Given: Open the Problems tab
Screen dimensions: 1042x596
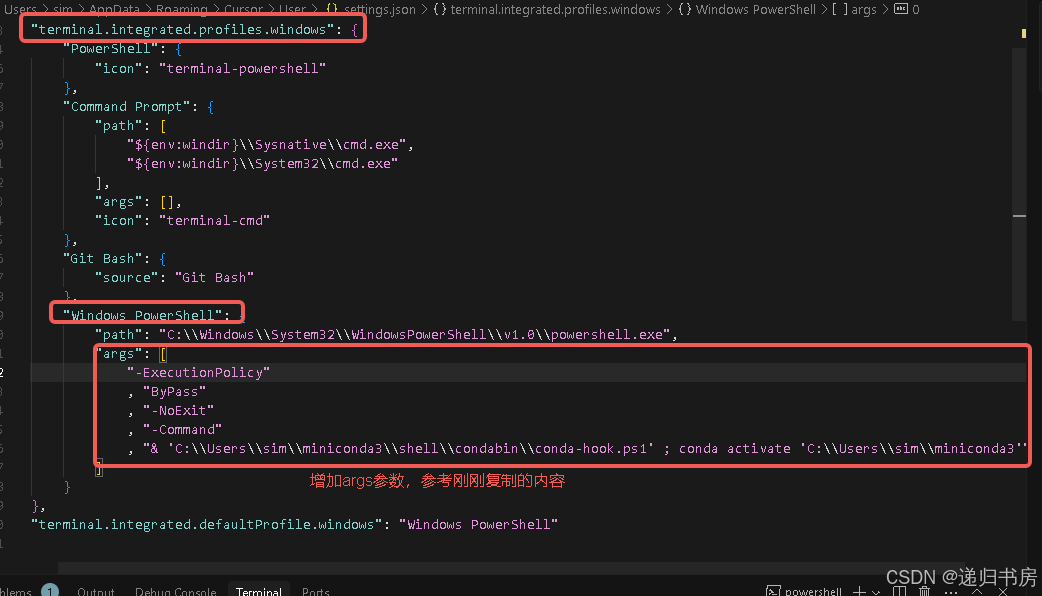Looking at the screenshot, I should click(15, 591).
